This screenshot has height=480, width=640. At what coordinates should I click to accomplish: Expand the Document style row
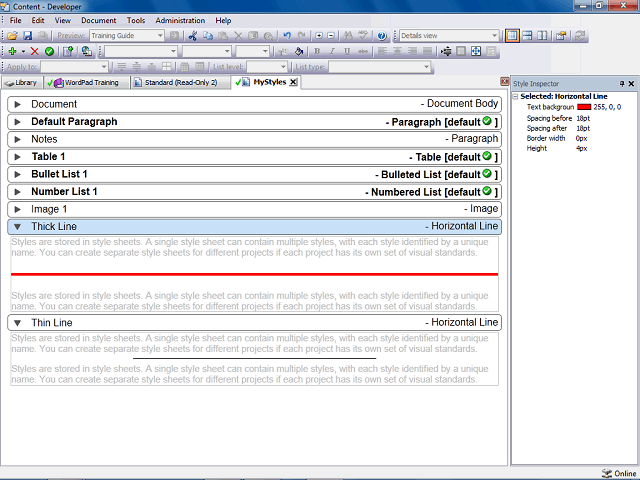(18, 104)
